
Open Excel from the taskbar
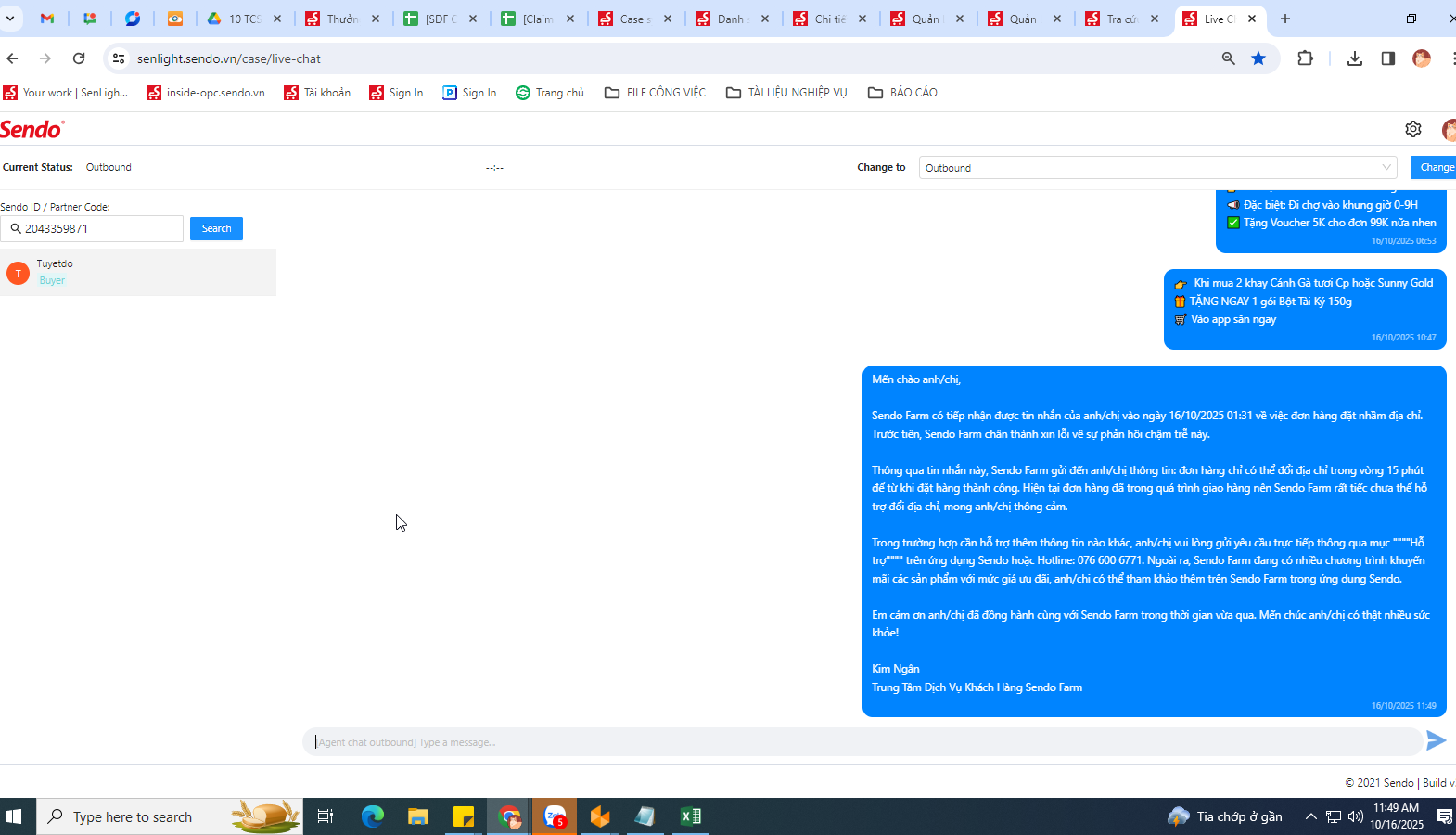691,816
